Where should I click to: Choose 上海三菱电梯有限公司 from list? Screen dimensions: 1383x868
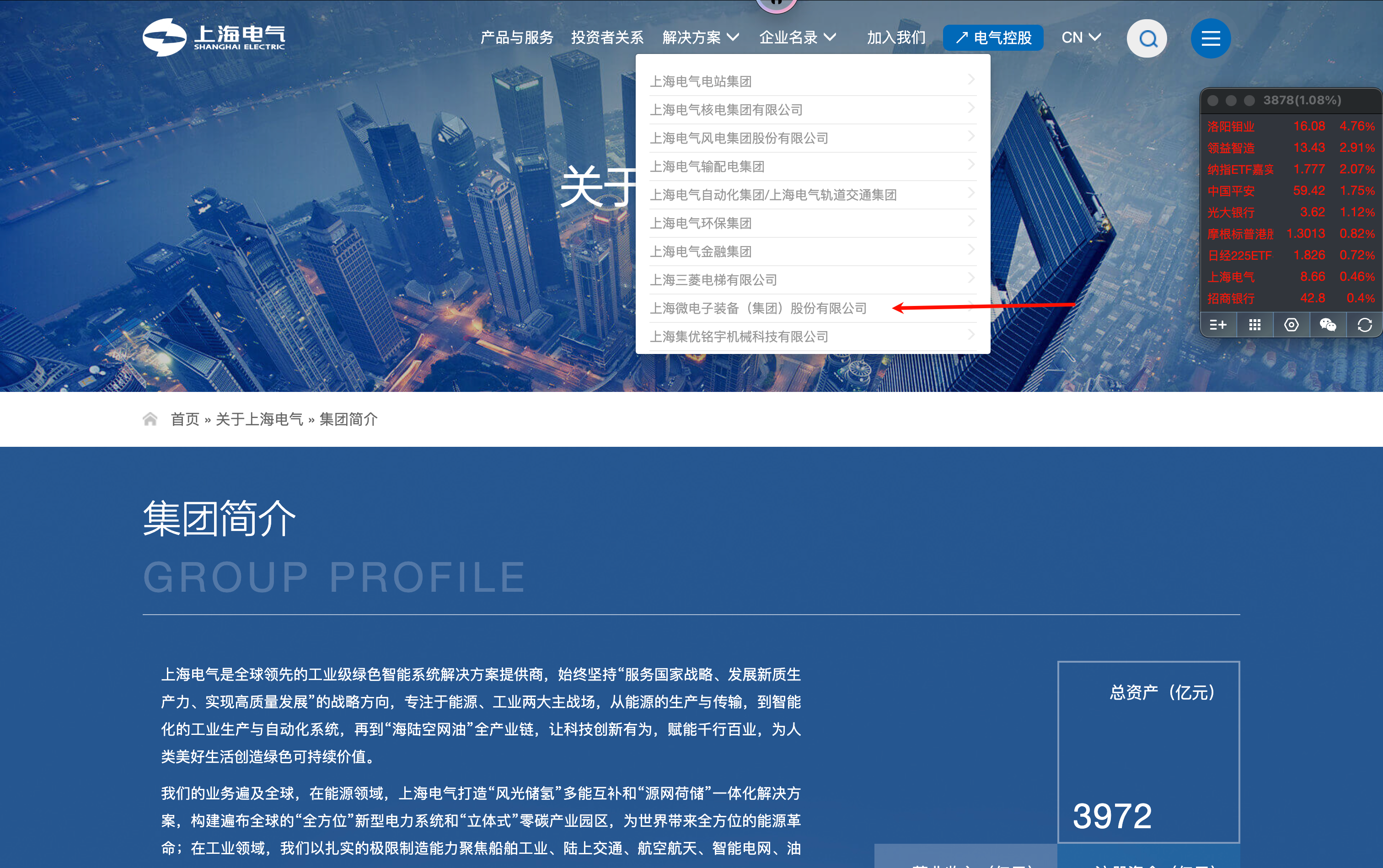(713, 280)
